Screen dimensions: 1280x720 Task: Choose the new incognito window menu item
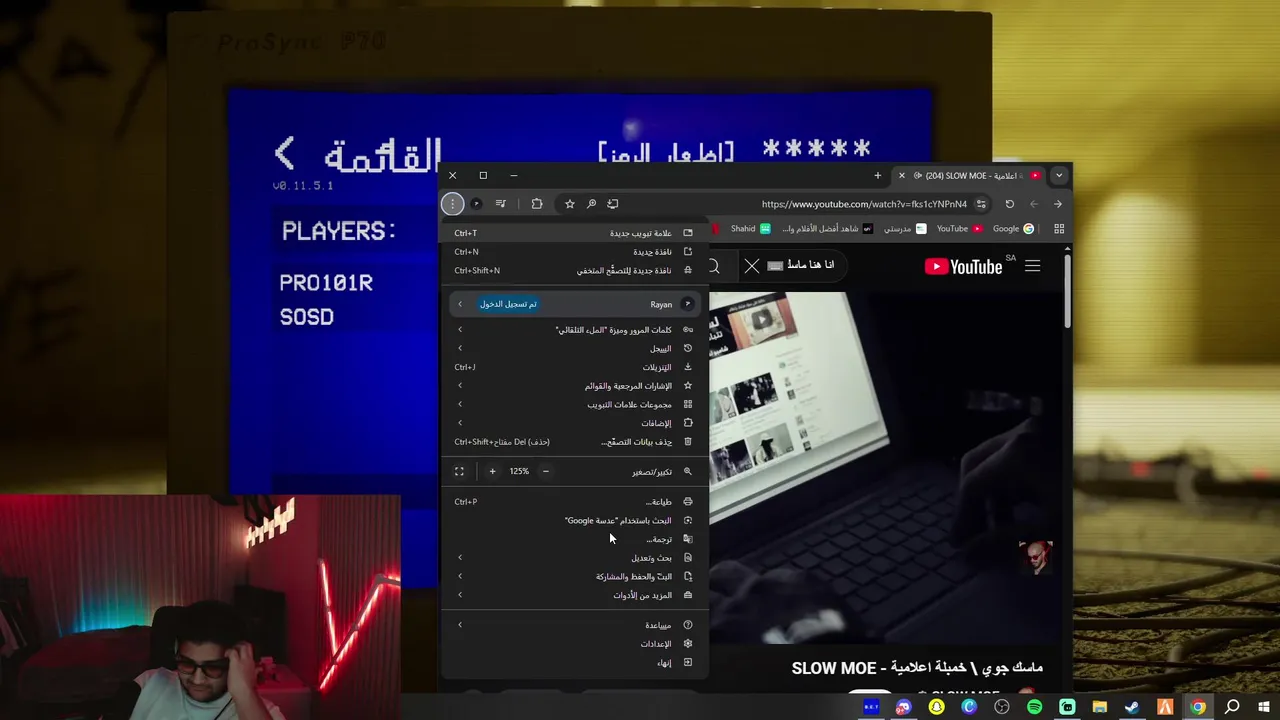click(575, 271)
